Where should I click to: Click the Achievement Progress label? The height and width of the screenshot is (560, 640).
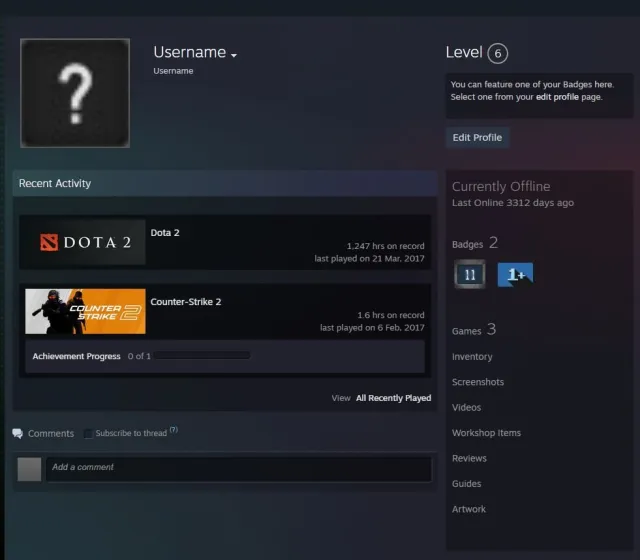click(x=76, y=356)
